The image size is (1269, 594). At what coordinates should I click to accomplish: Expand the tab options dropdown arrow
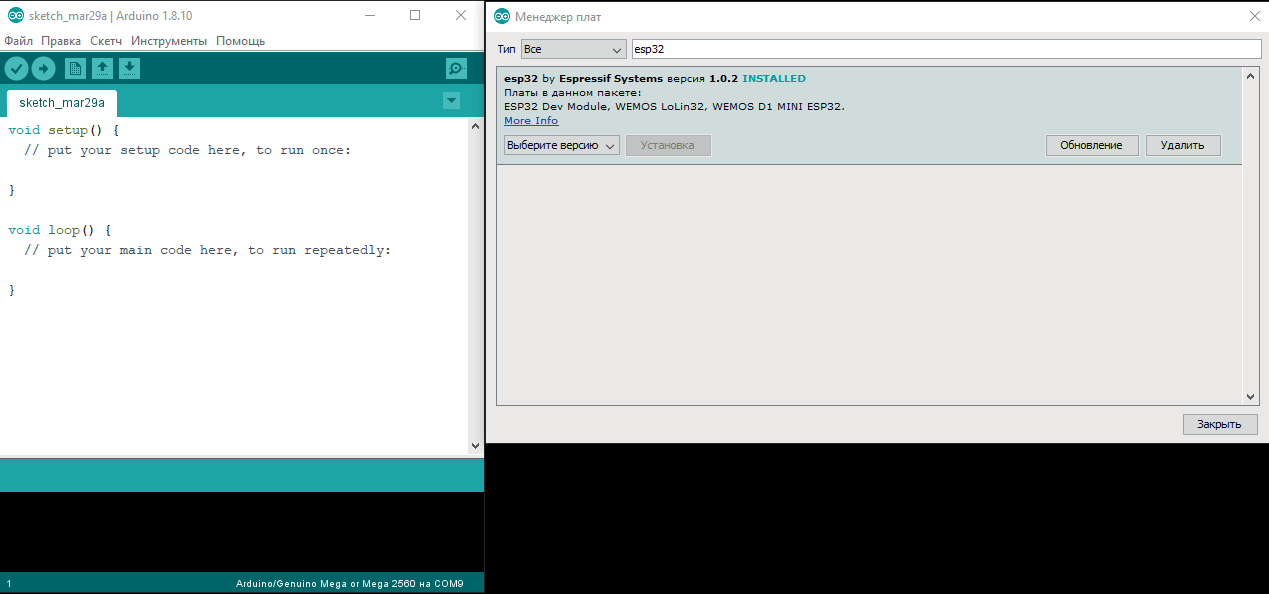pos(451,100)
